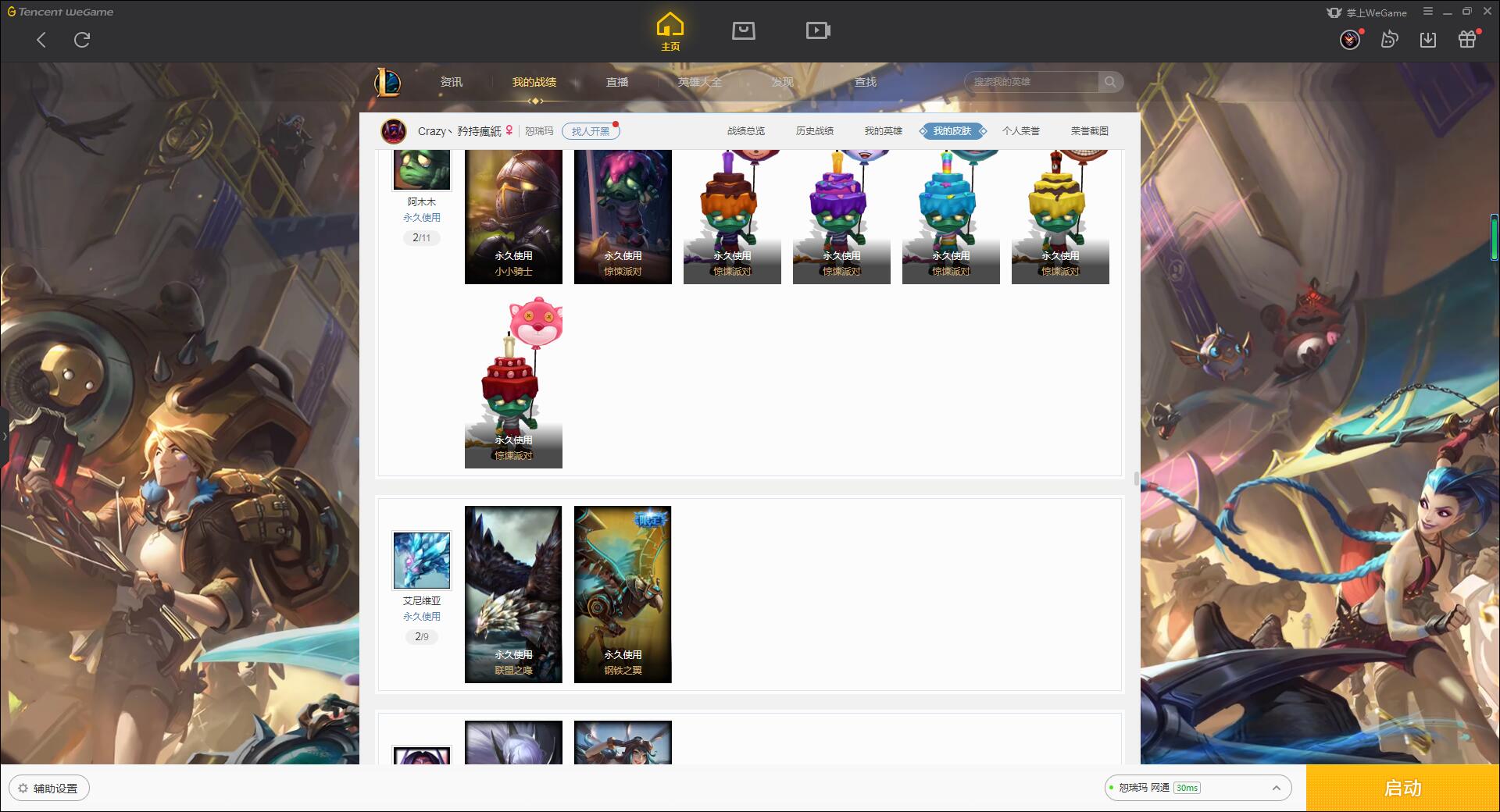Open 辅助设置 settings button
Viewport: 1500px width, 812px height.
point(49,789)
